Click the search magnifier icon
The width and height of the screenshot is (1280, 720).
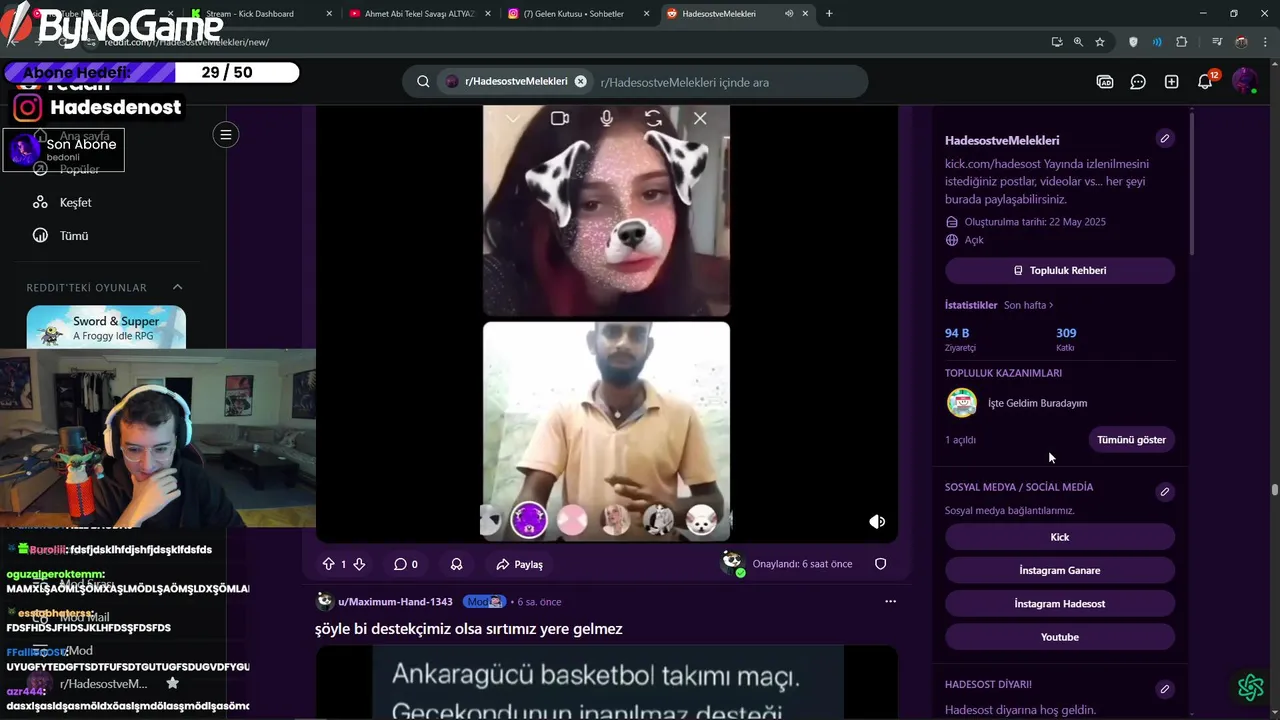click(x=423, y=82)
